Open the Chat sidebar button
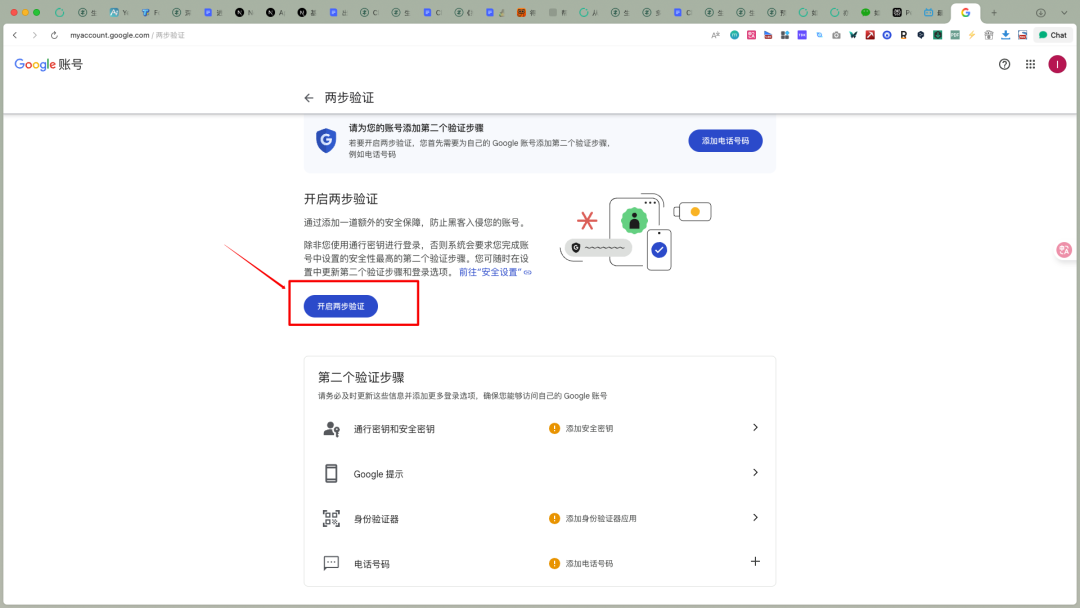Image resolution: width=1080 pixels, height=608 pixels. click(x=1053, y=35)
